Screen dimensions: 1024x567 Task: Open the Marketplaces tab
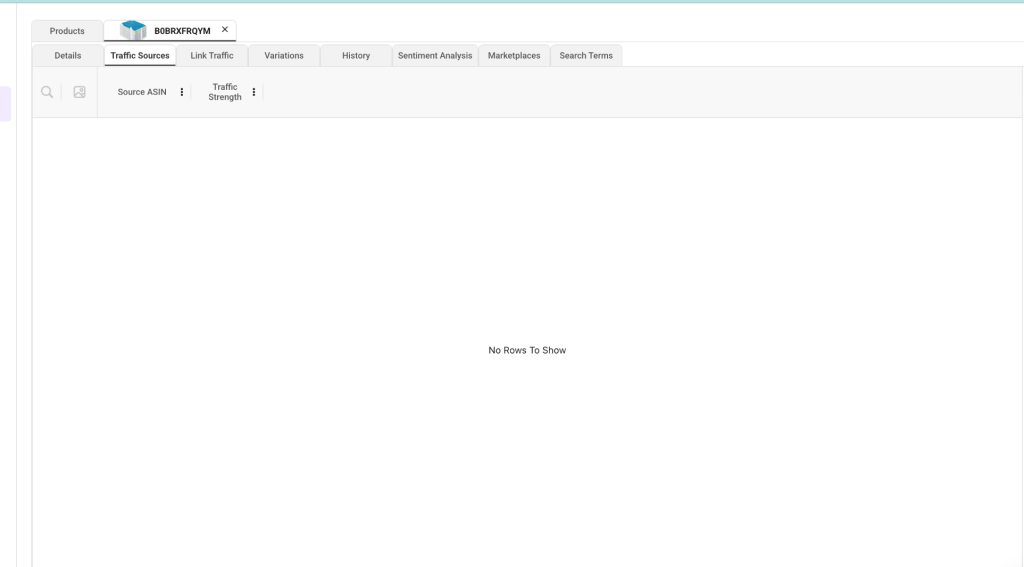pos(514,56)
